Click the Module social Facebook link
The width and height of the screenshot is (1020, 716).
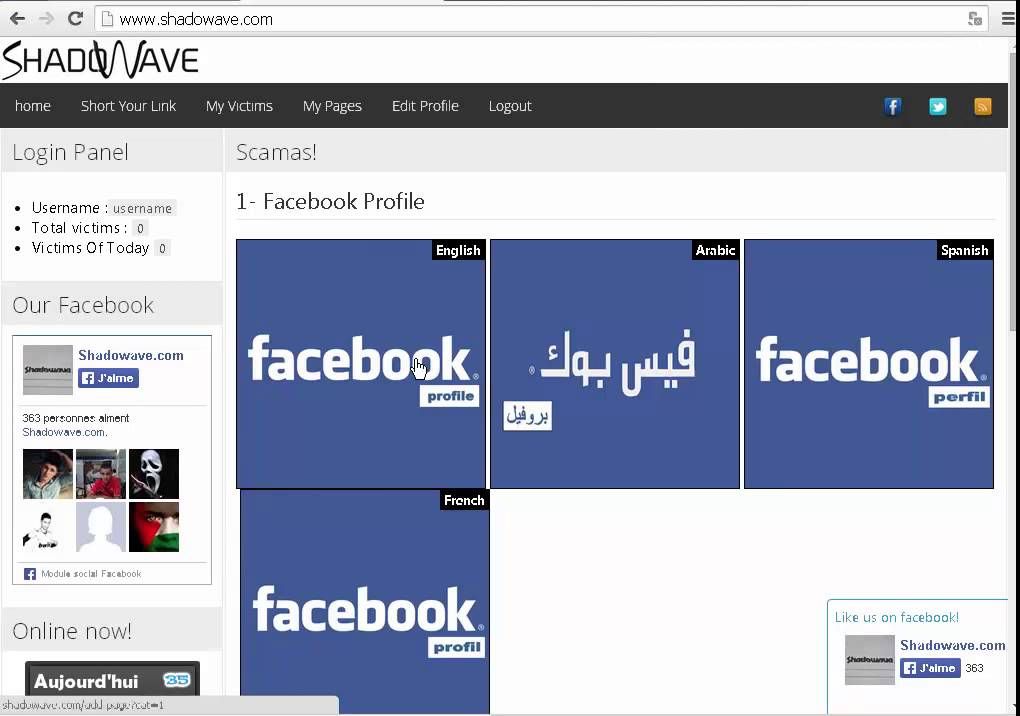(x=90, y=574)
